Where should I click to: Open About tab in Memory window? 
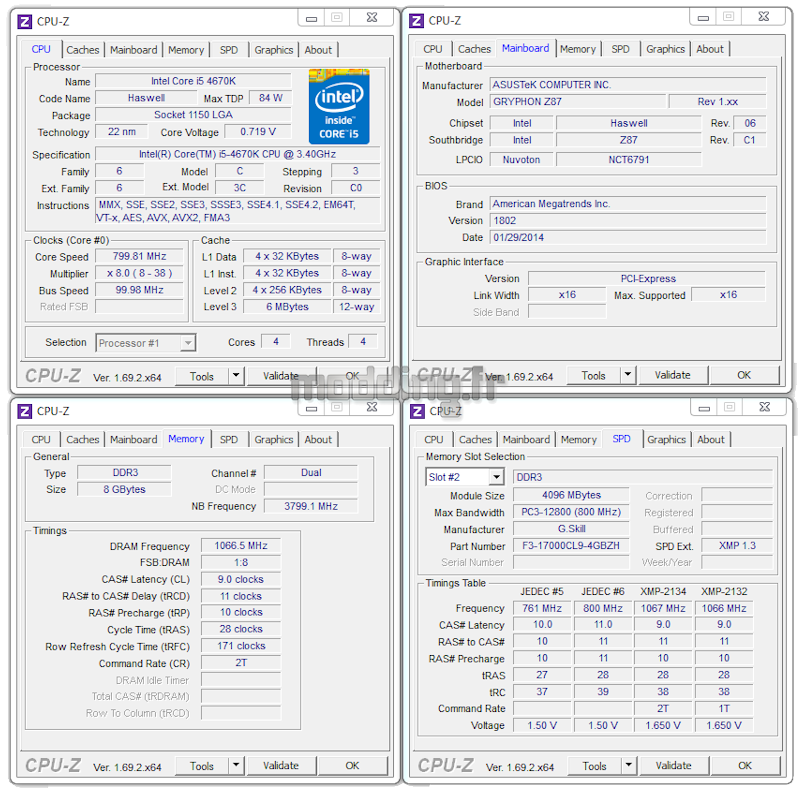pyautogui.click(x=318, y=439)
